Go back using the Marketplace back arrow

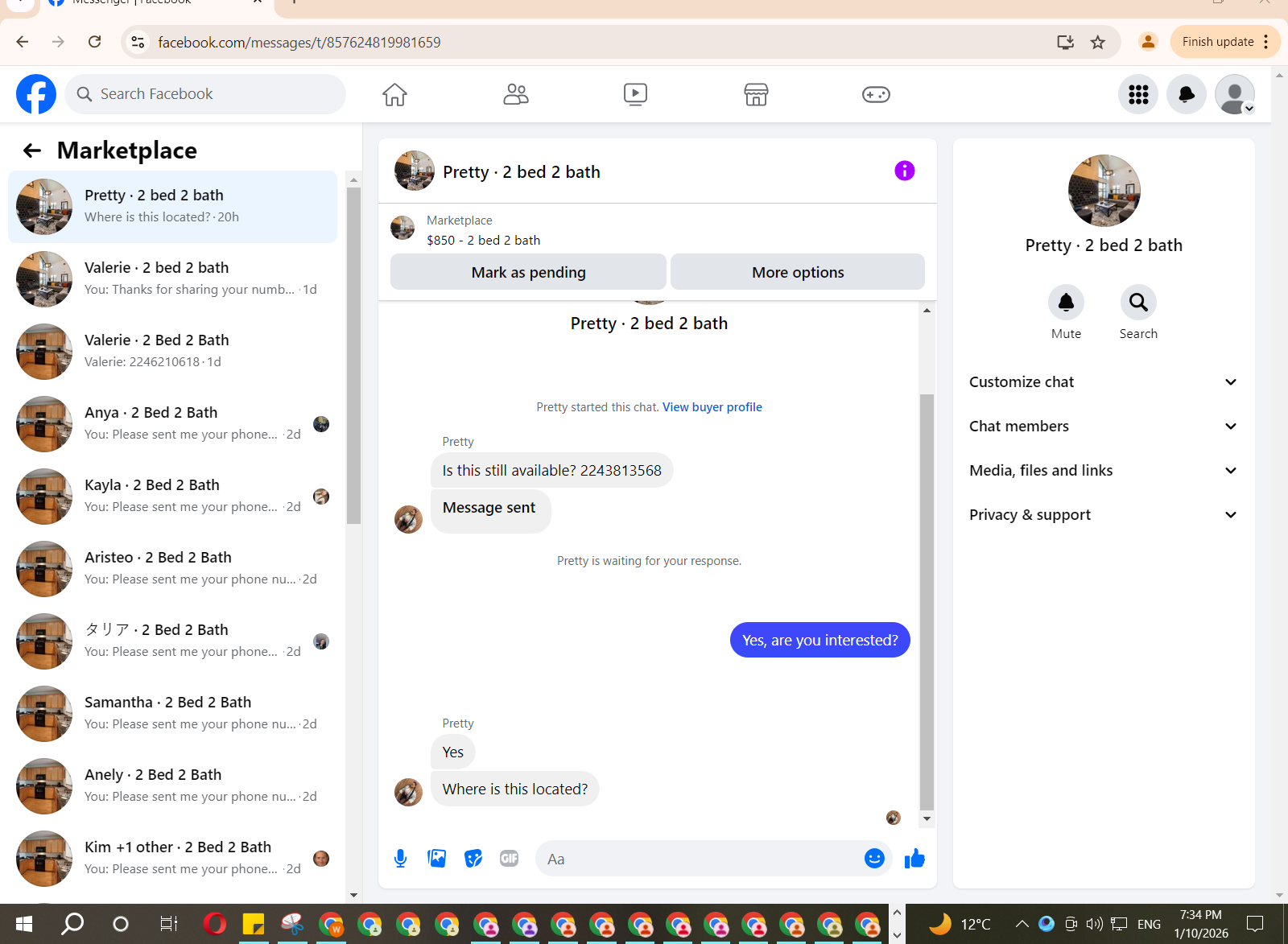[32, 150]
